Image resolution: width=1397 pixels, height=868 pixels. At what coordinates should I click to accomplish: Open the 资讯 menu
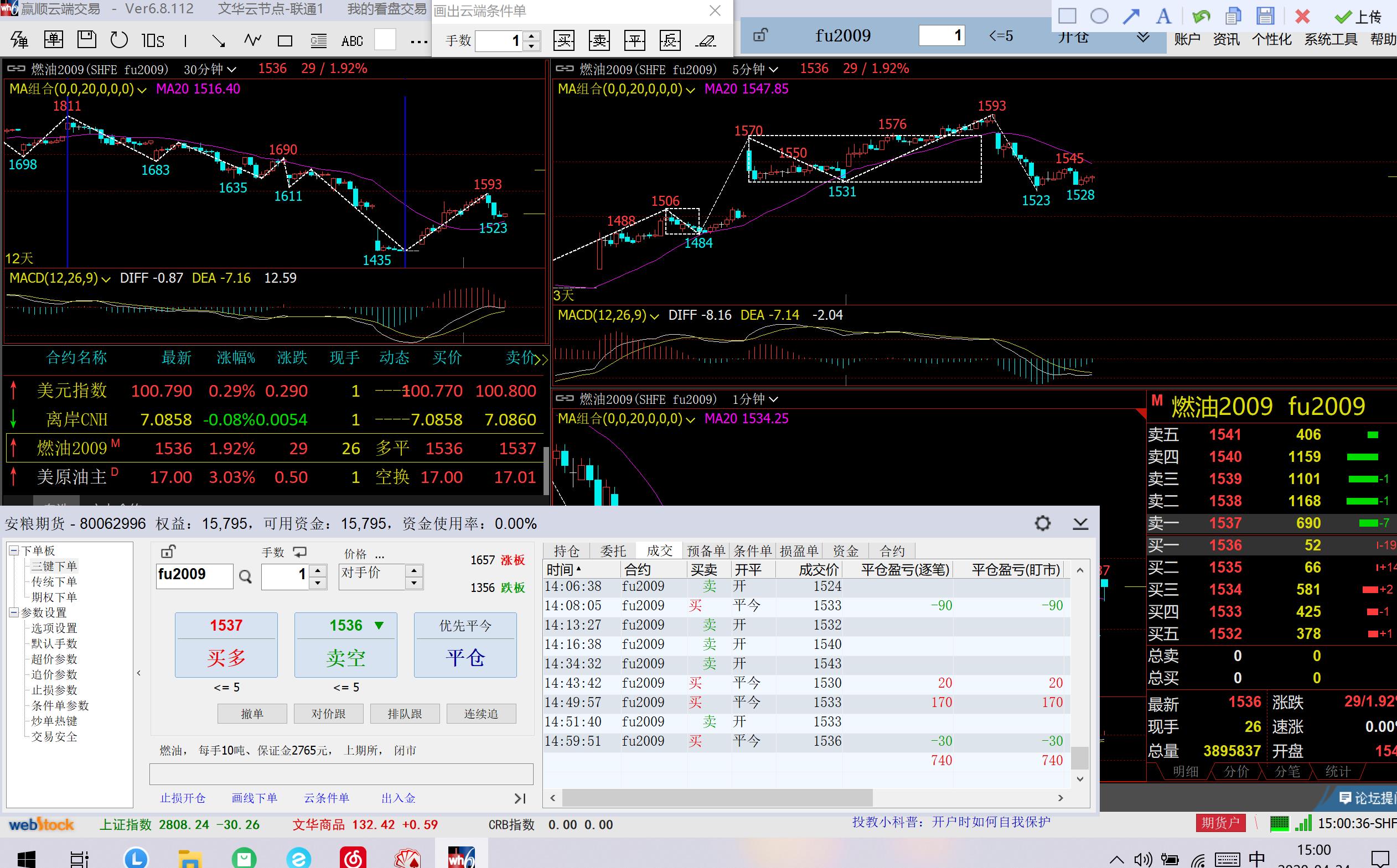point(1226,39)
